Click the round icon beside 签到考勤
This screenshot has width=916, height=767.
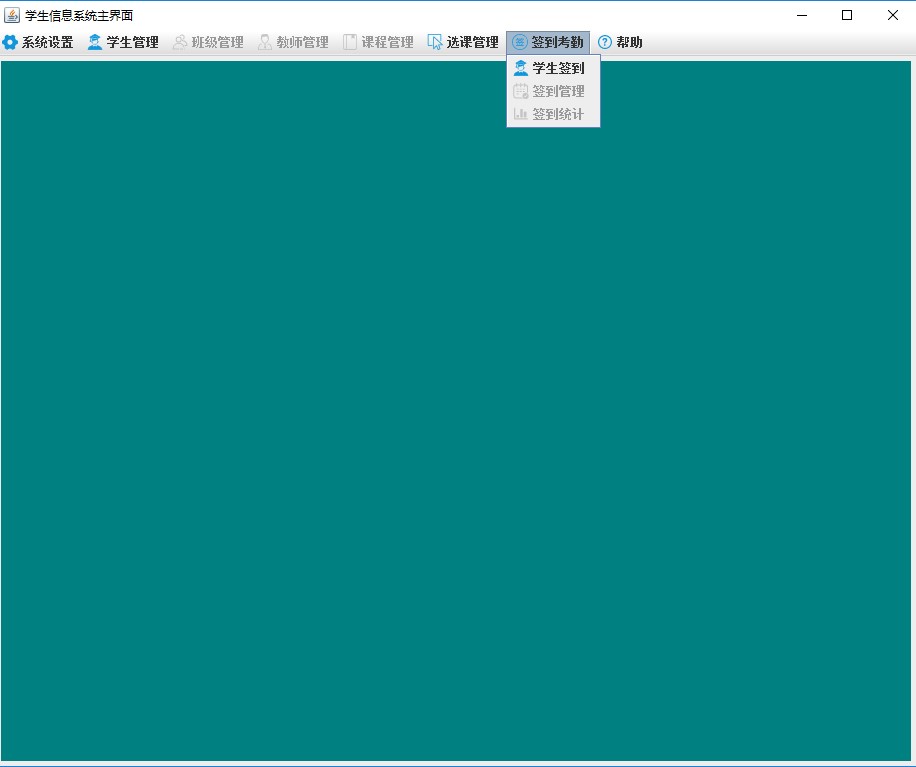[x=519, y=42]
